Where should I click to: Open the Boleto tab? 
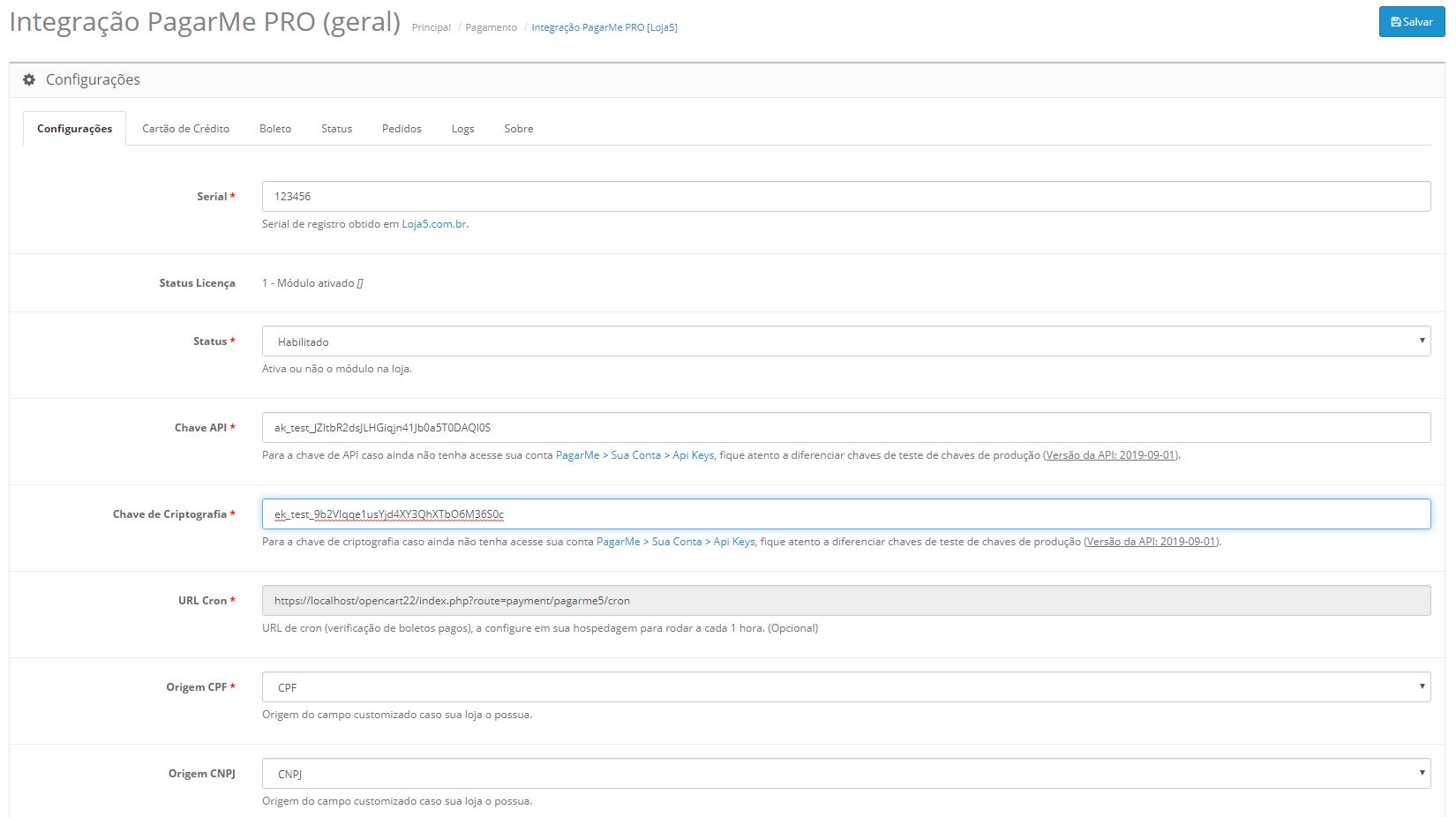[x=274, y=128]
